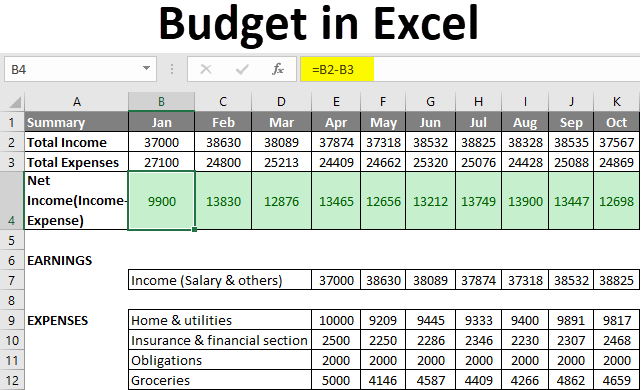The image size is (641, 390).
Task: Click the EXPENSES heading cell
Action: click(x=76, y=320)
